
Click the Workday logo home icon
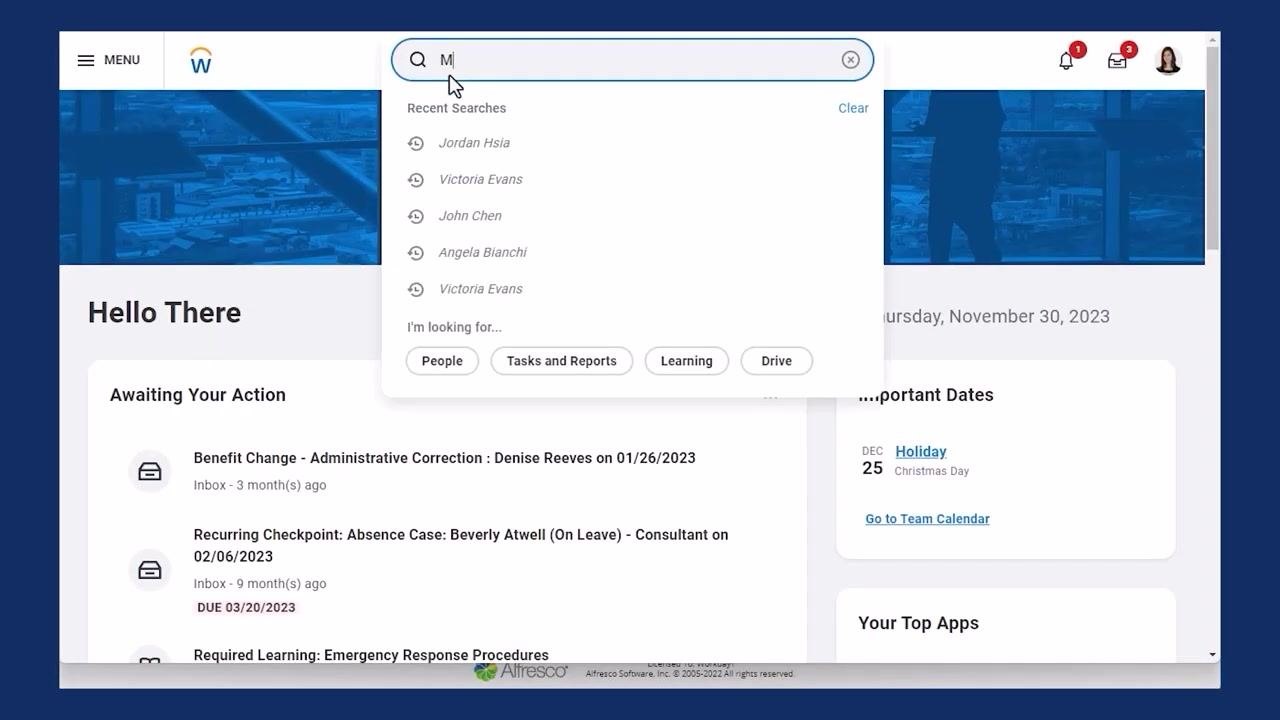[201, 60]
